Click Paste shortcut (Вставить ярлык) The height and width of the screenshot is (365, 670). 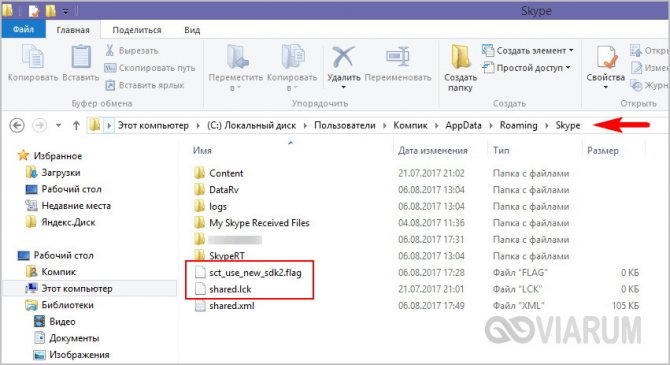[x=144, y=85]
